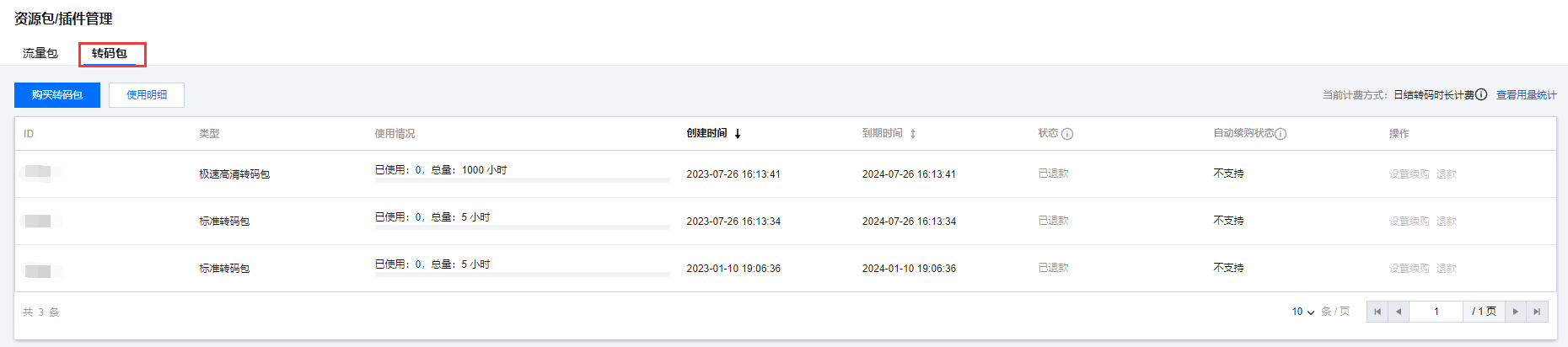
Task: Go to the first page
Action: (1377, 312)
